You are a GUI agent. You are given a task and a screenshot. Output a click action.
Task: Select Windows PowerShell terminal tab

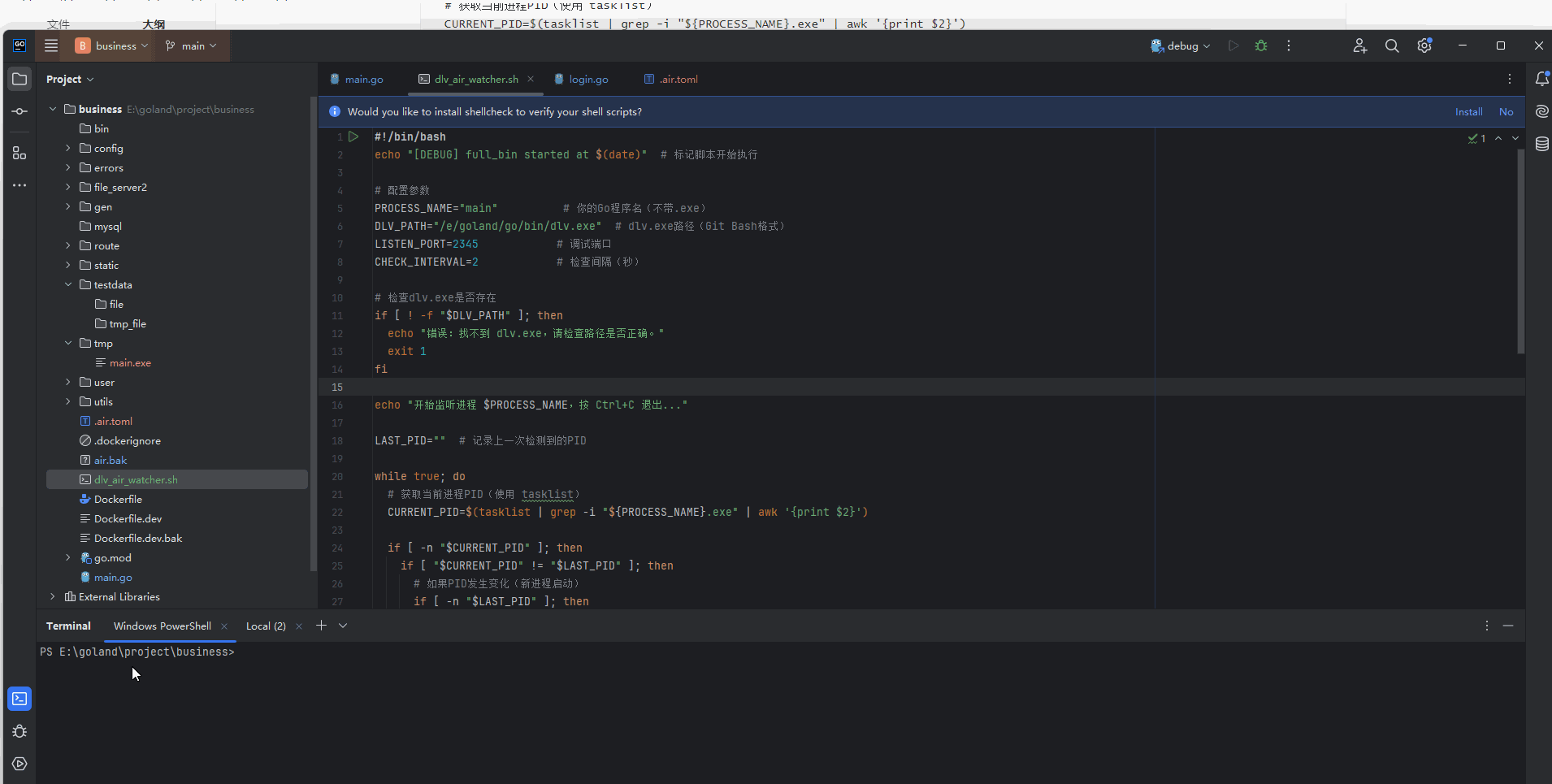point(162,626)
